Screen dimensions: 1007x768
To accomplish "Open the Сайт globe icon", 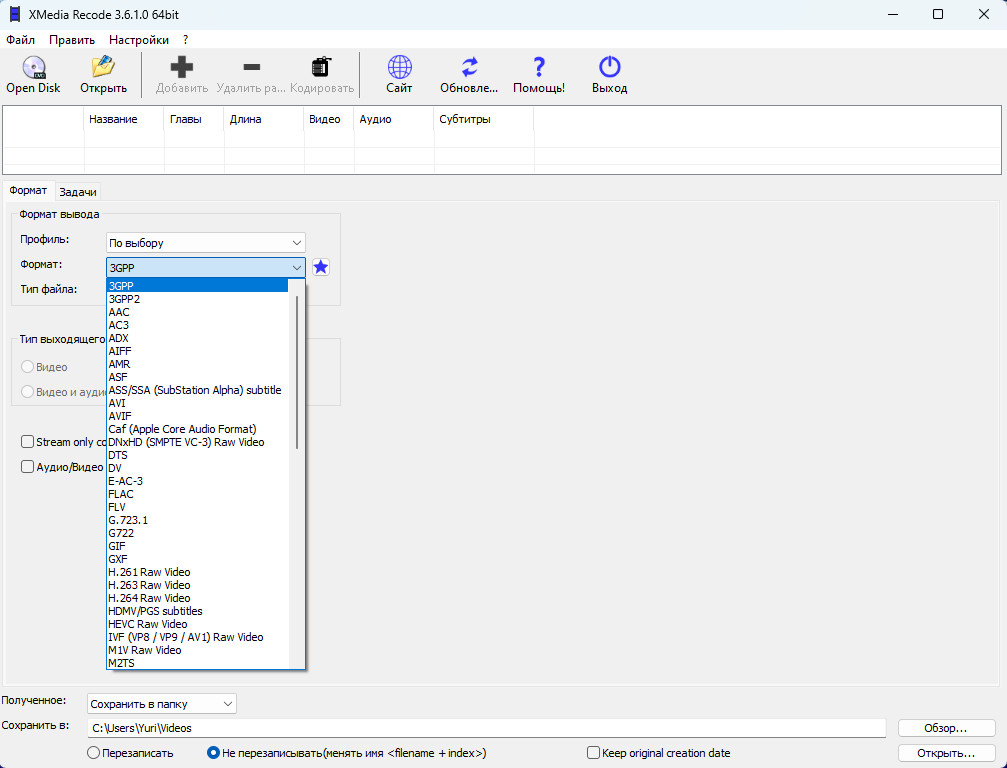I will tap(399, 67).
